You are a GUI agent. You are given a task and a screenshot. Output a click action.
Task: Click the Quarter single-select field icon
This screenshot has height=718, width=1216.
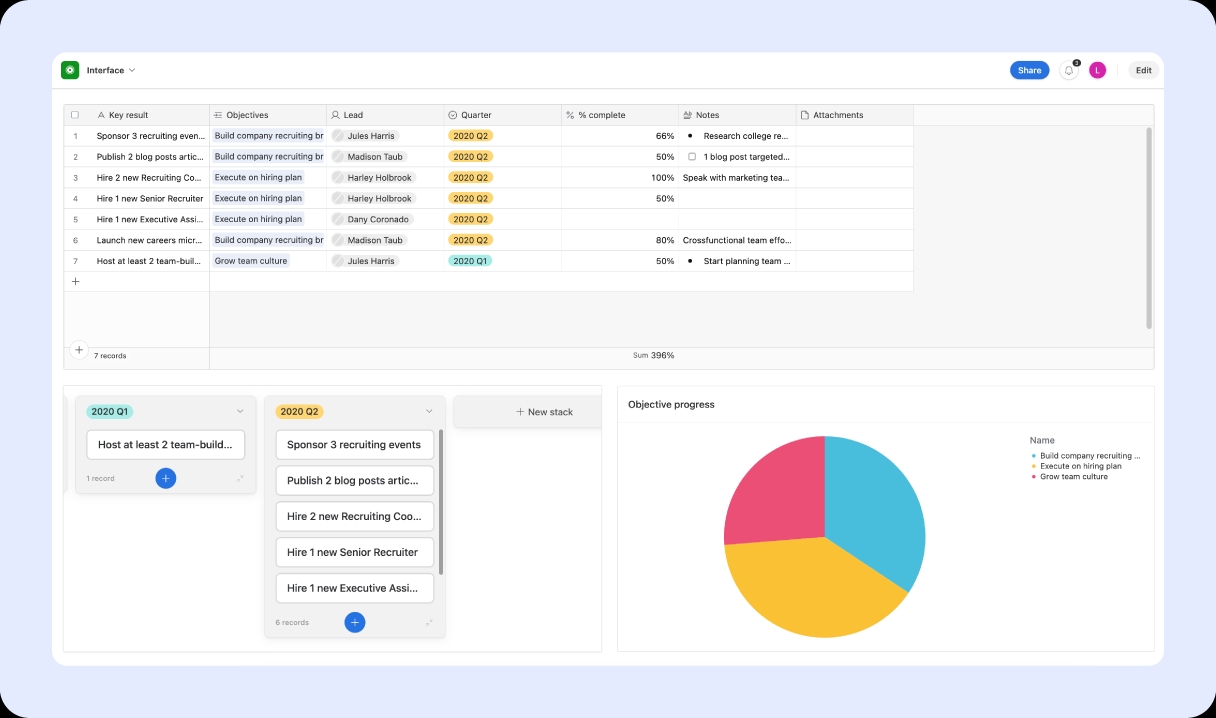[x=453, y=115]
